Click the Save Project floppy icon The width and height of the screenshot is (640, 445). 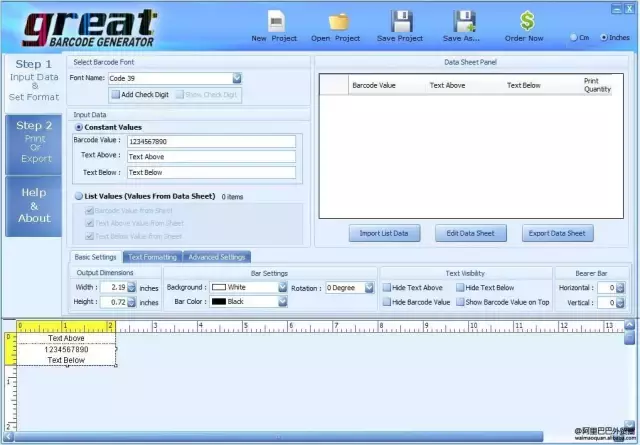click(x=402, y=22)
